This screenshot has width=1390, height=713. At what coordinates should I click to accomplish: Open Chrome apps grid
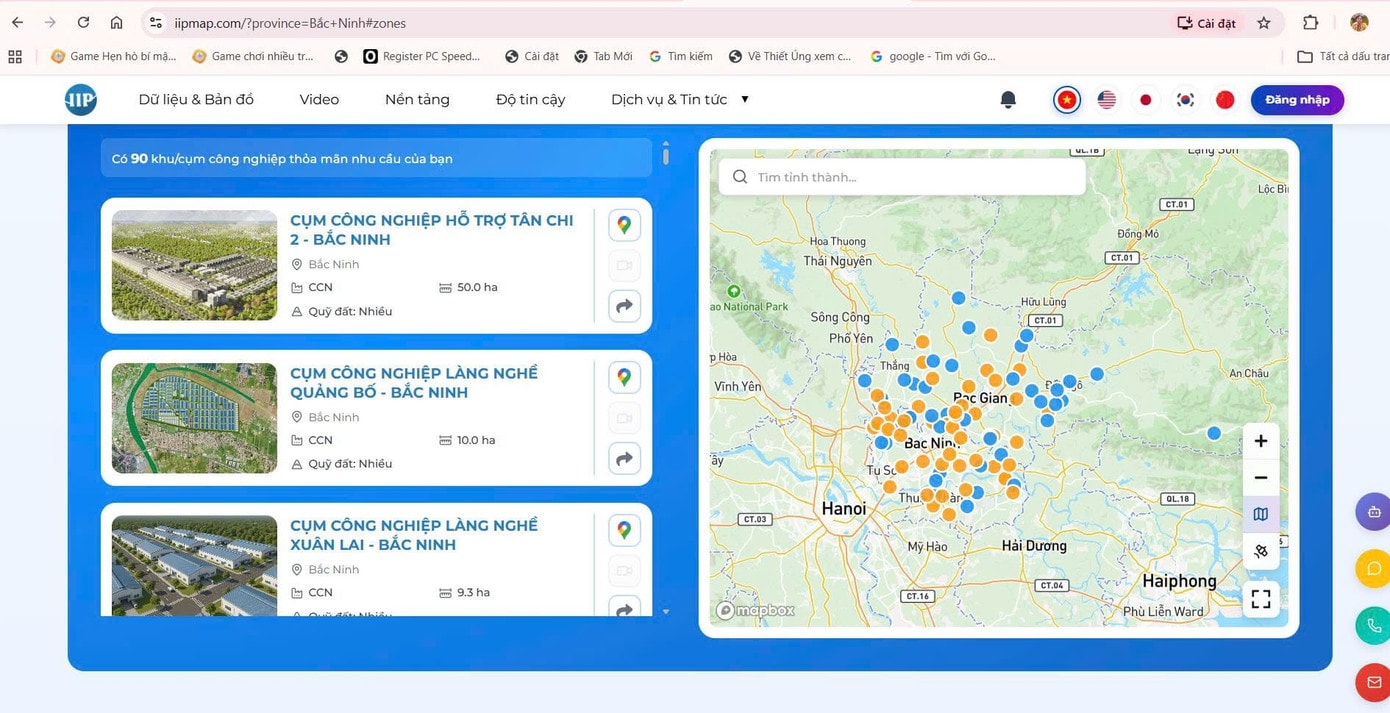coord(15,57)
